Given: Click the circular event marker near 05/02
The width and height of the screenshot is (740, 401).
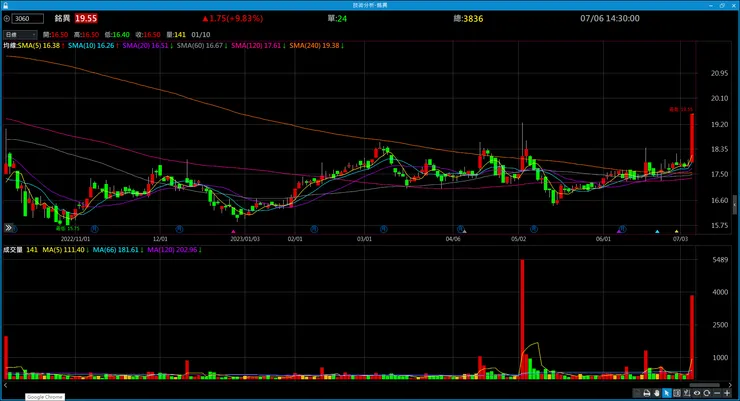Looking at the screenshot, I should coord(534,229).
